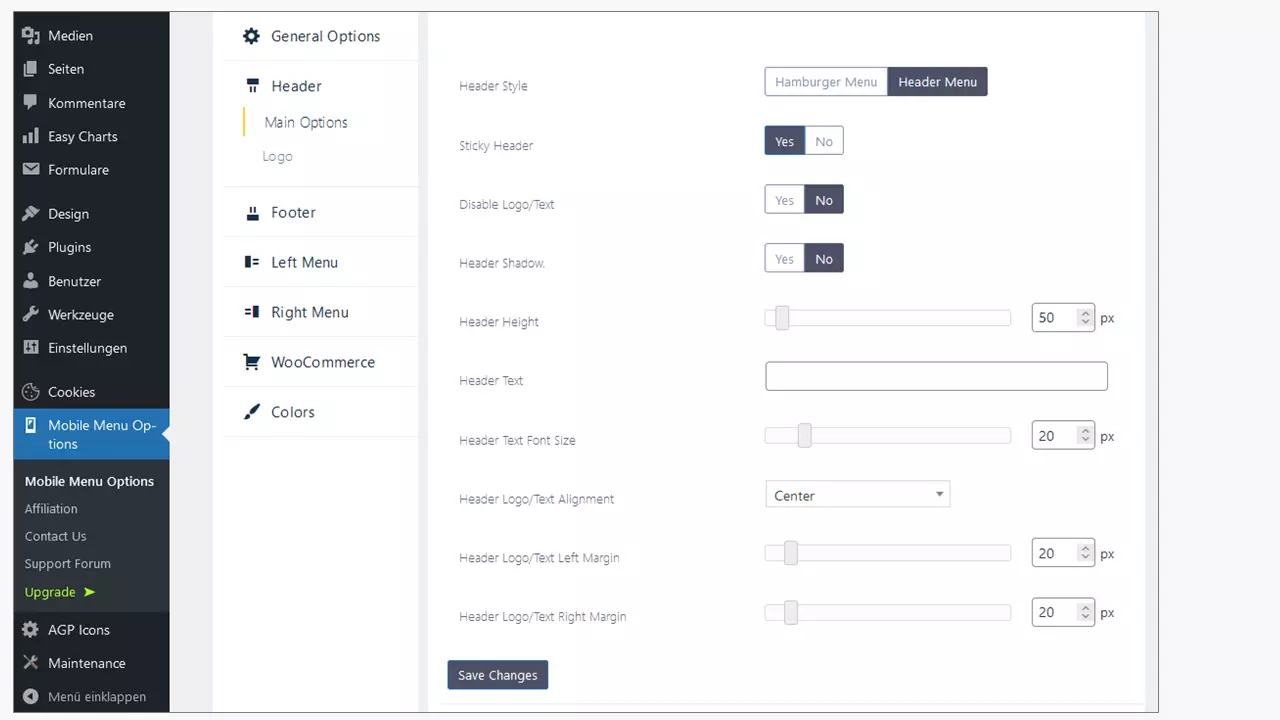Select Header Menu header style
Viewport: 1280px width, 720px height.
[x=937, y=82]
